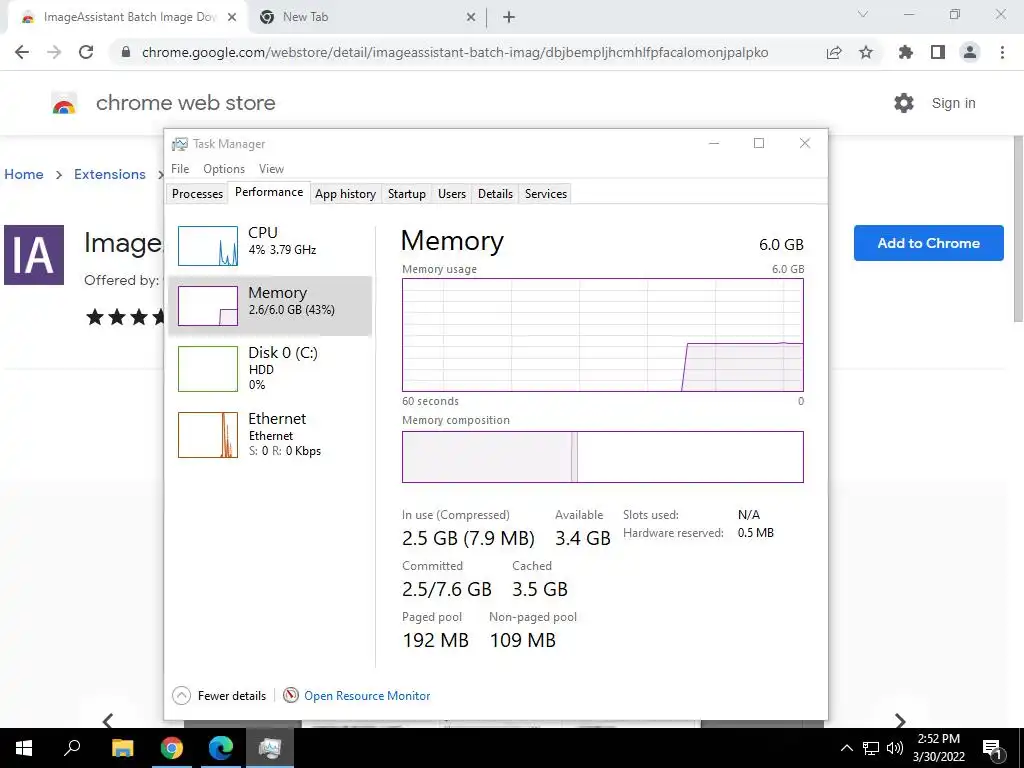1024x768 pixels.
Task: Click the Memory composition bar
Action: pyautogui.click(x=603, y=456)
